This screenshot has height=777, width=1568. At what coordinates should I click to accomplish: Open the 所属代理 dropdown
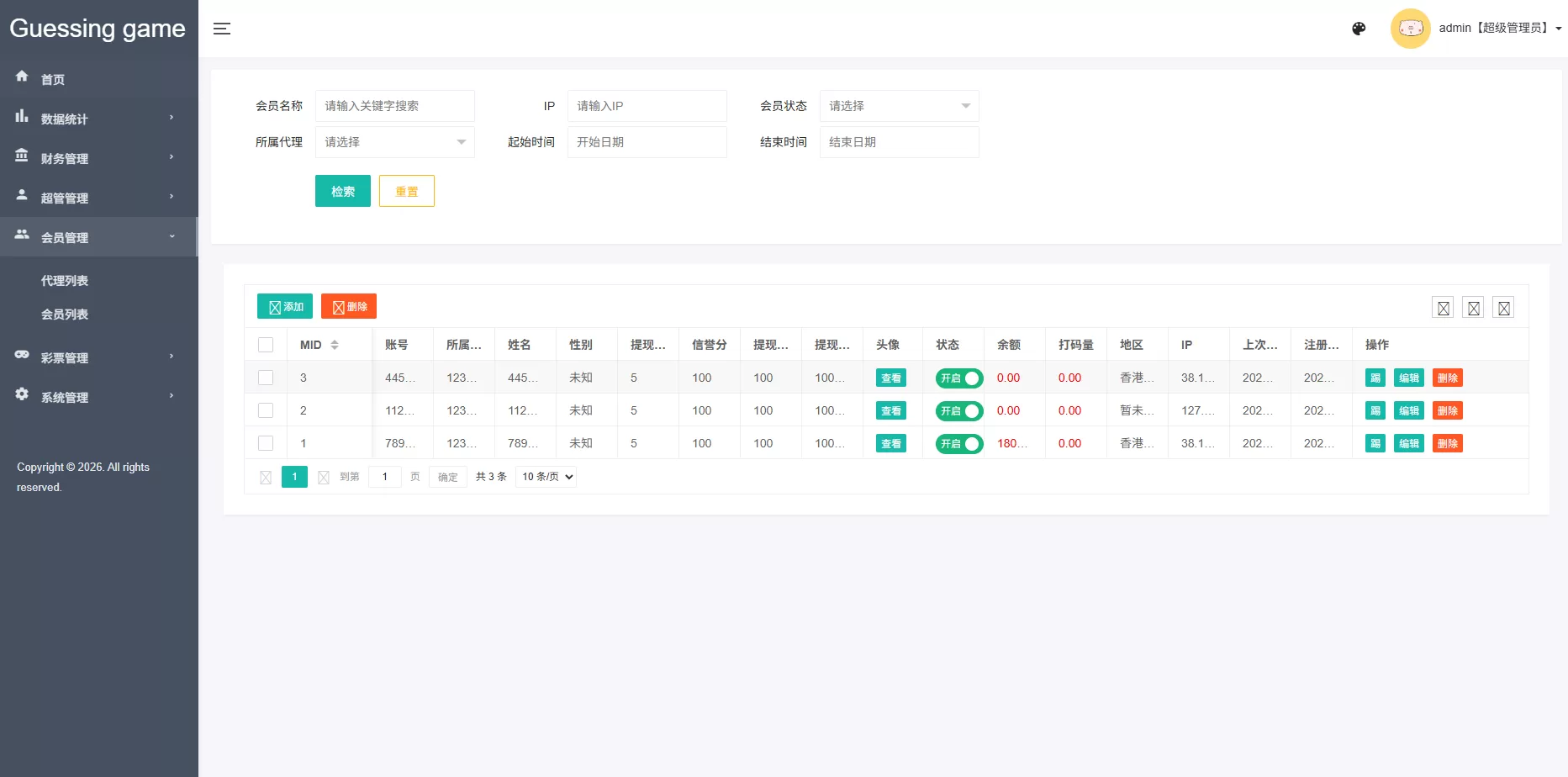click(394, 142)
